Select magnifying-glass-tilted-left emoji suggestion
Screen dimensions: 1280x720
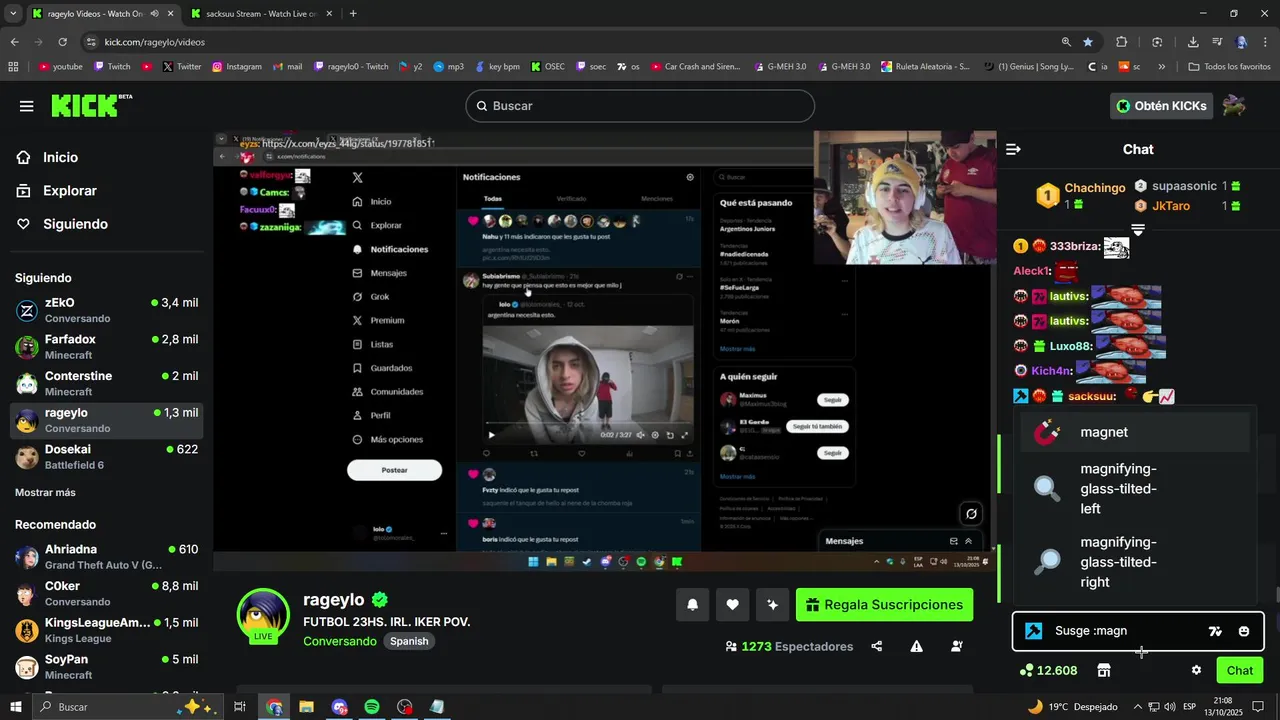pos(1135,489)
